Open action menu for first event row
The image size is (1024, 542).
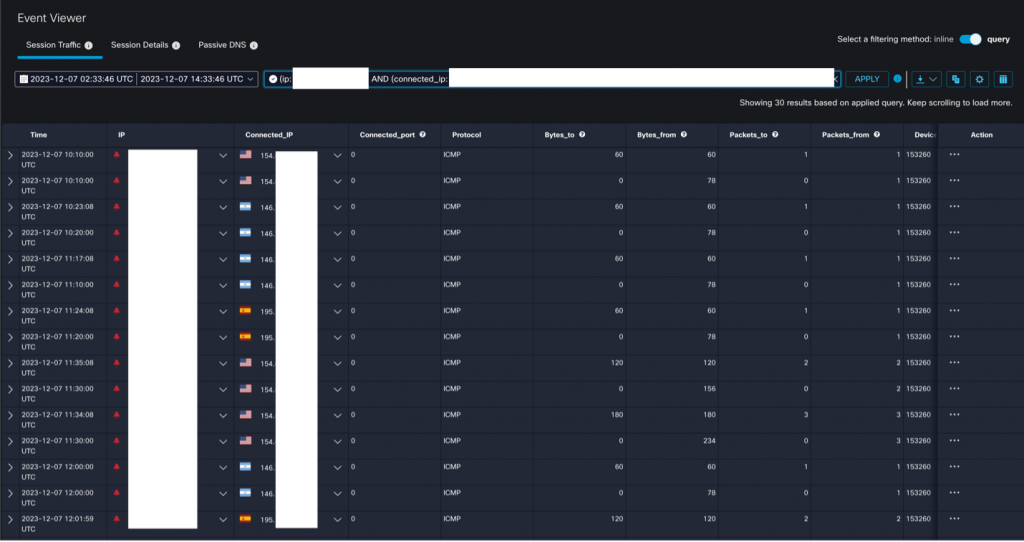[x=954, y=155]
